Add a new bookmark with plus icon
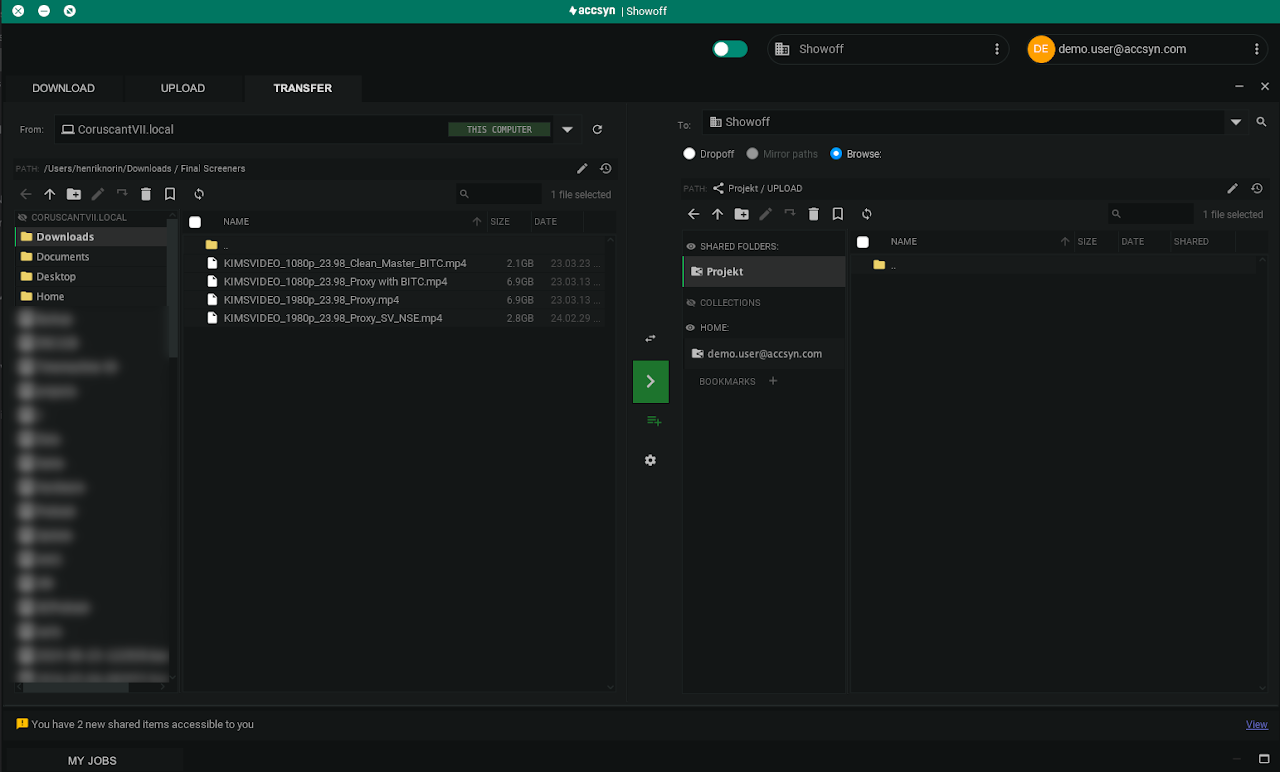The image size is (1280, 772). pyautogui.click(x=773, y=381)
